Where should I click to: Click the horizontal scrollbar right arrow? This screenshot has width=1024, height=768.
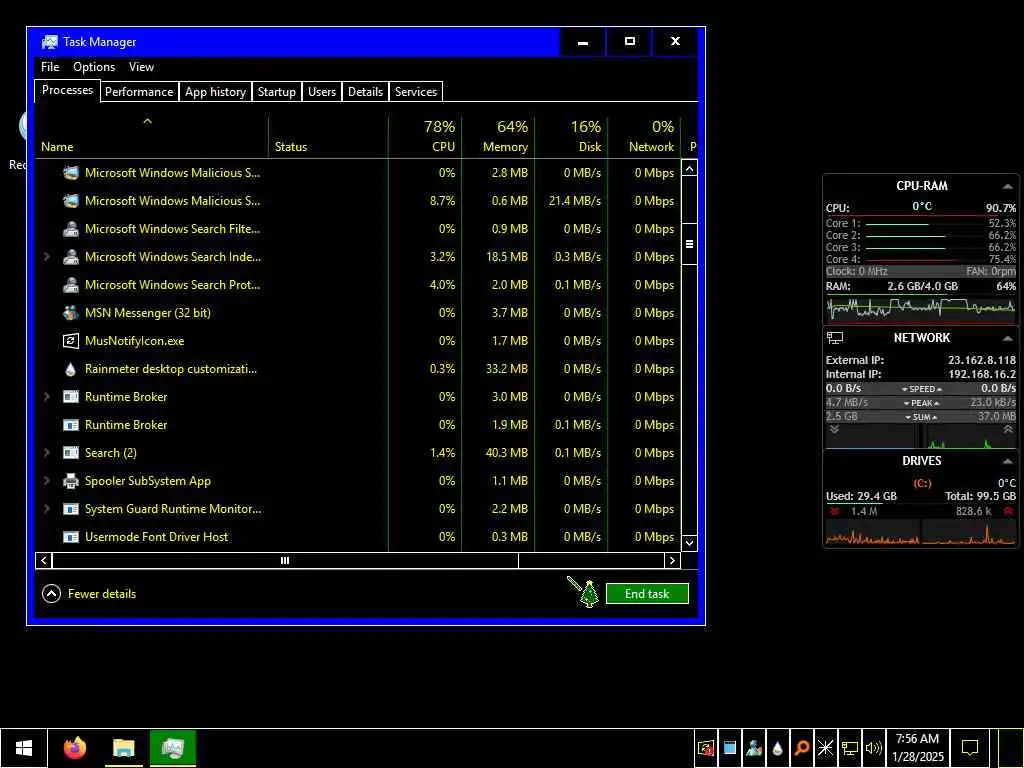click(x=672, y=560)
